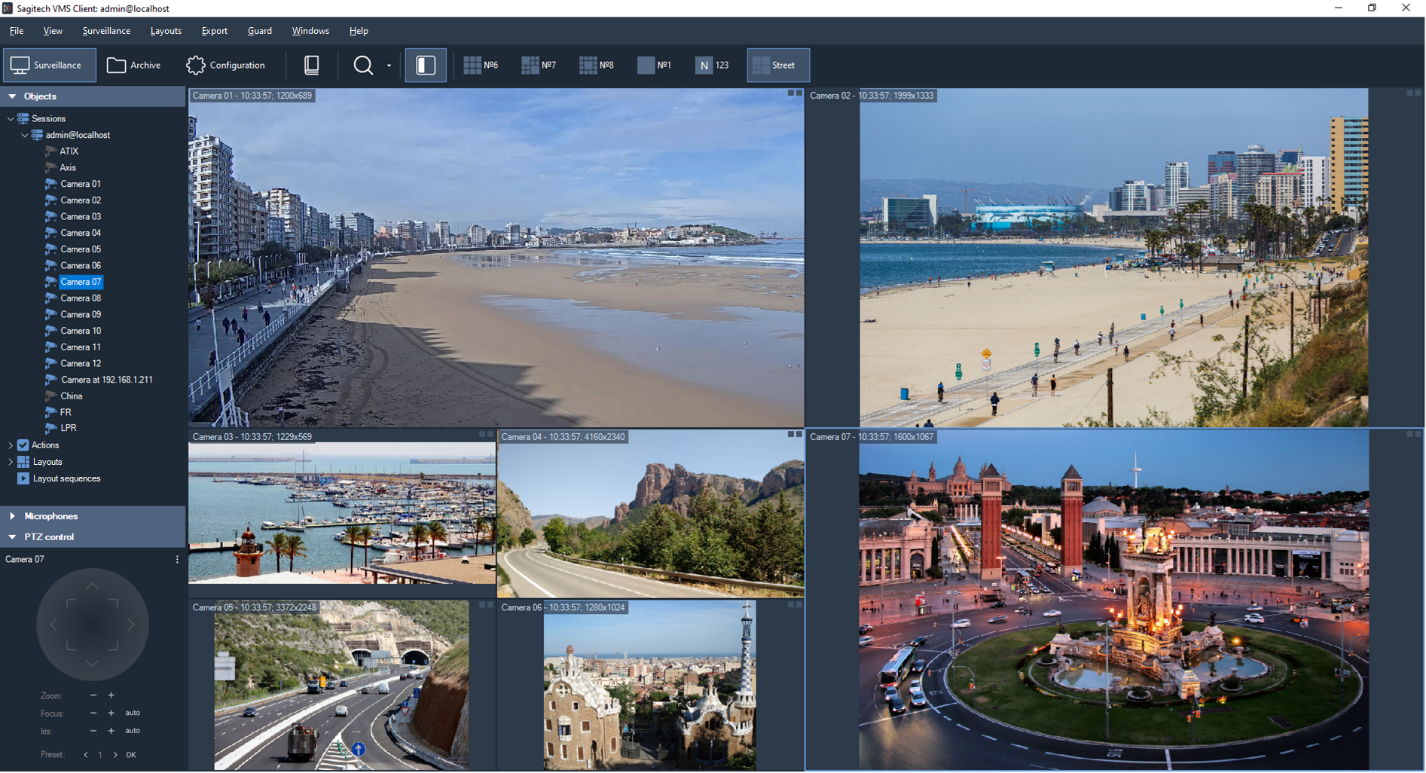The width and height of the screenshot is (1426, 773).
Task: Open the Surveillance menu
Action: (106, 31)
